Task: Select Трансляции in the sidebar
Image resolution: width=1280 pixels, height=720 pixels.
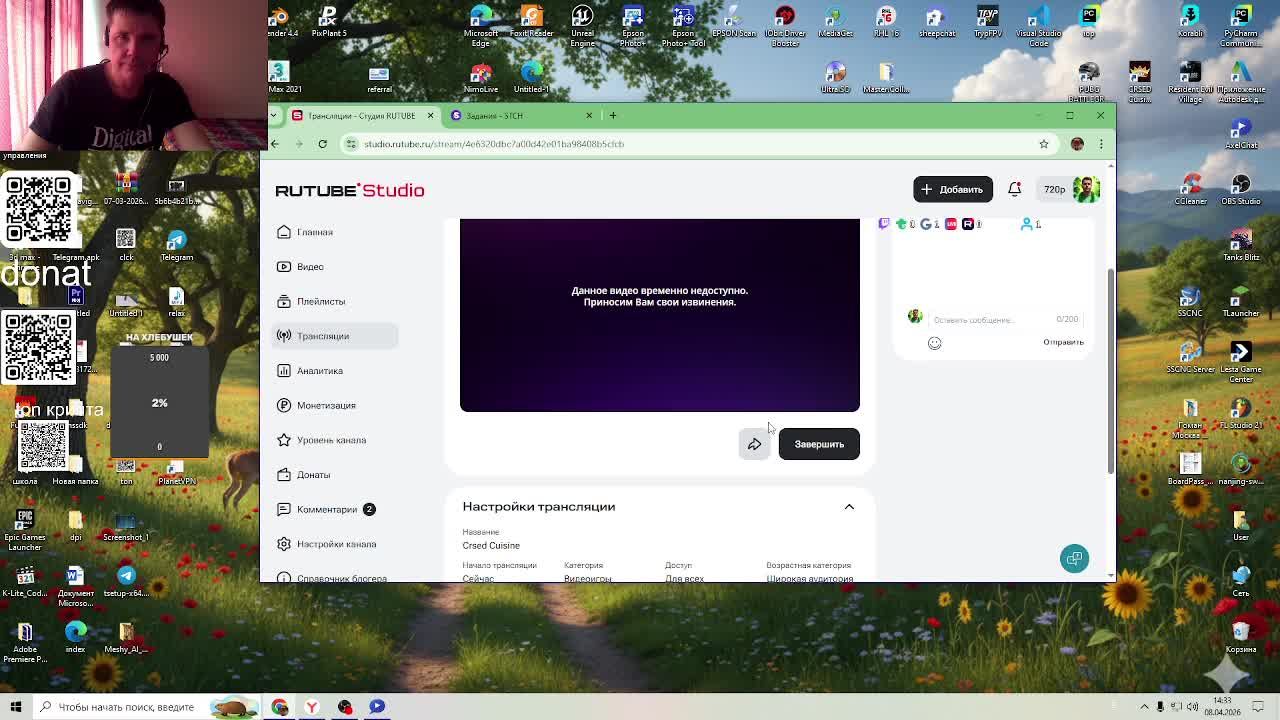Action: coord(334,336)
